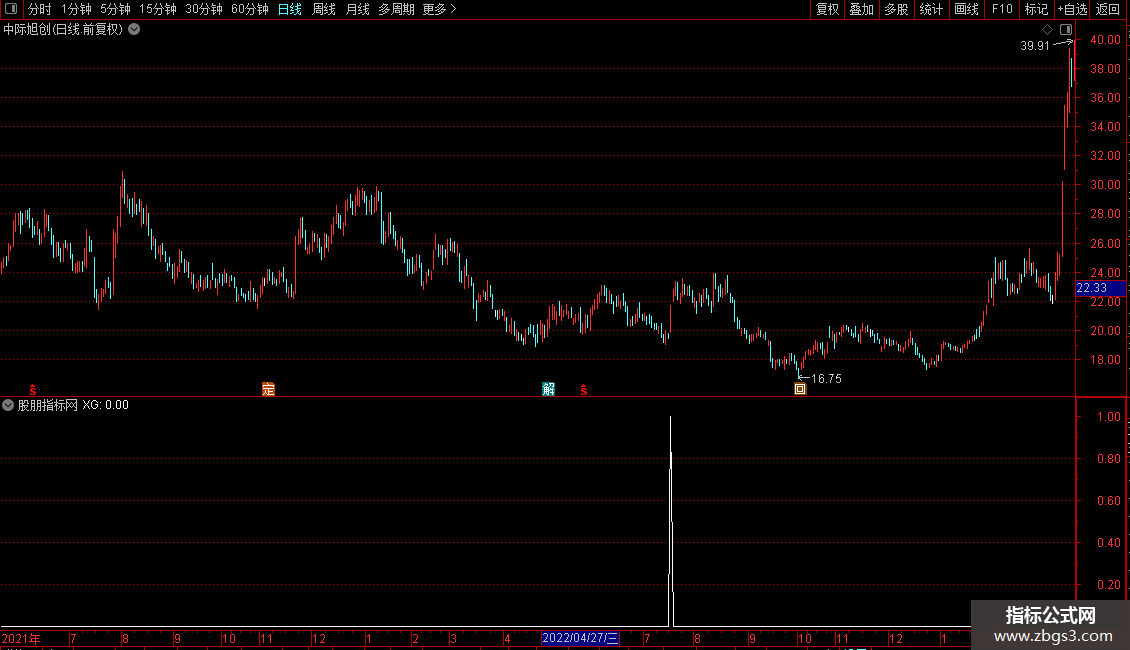This screenshot has width=1130, height=650.
Task: Select the 1分钟 period
Action: coord(76,9)
